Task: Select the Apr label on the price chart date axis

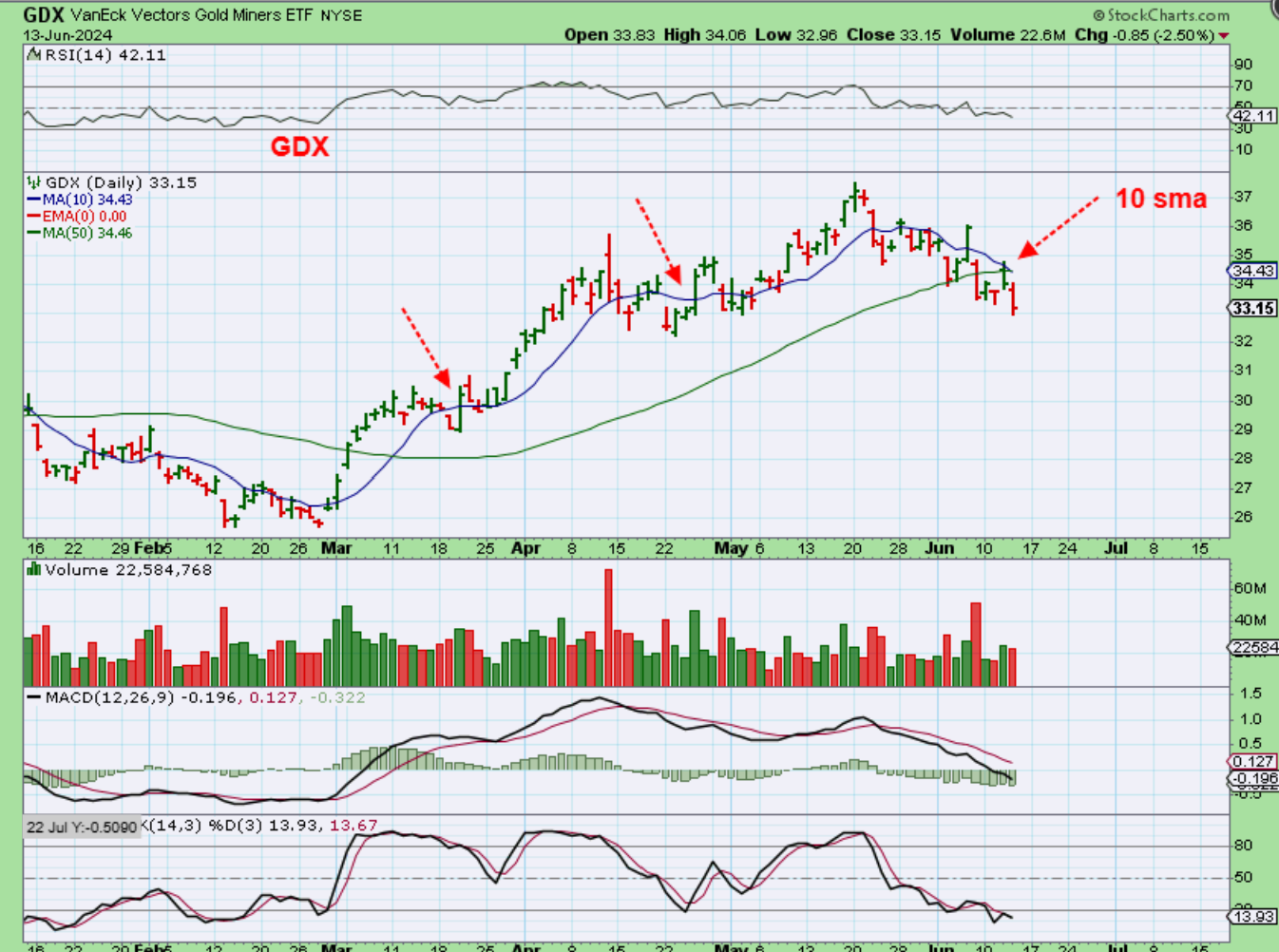Action: tap(525, 548)
